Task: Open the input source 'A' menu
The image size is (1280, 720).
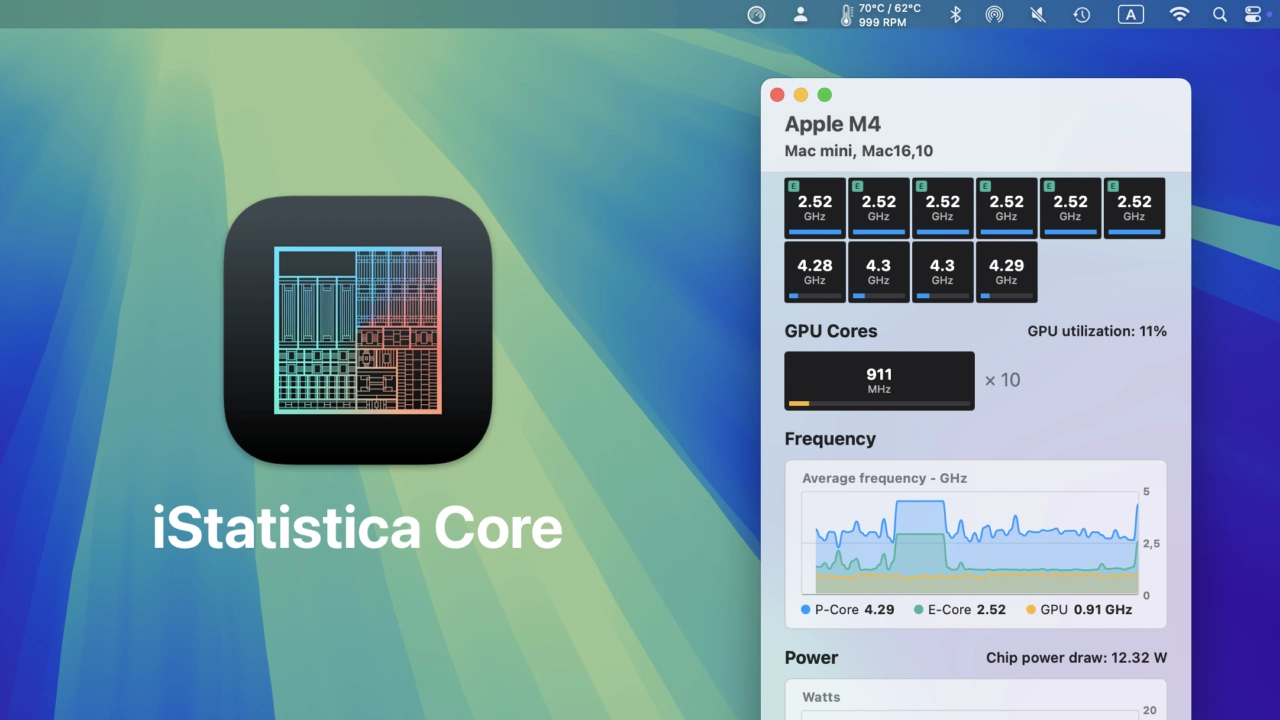Action: tap(1131, 14)
